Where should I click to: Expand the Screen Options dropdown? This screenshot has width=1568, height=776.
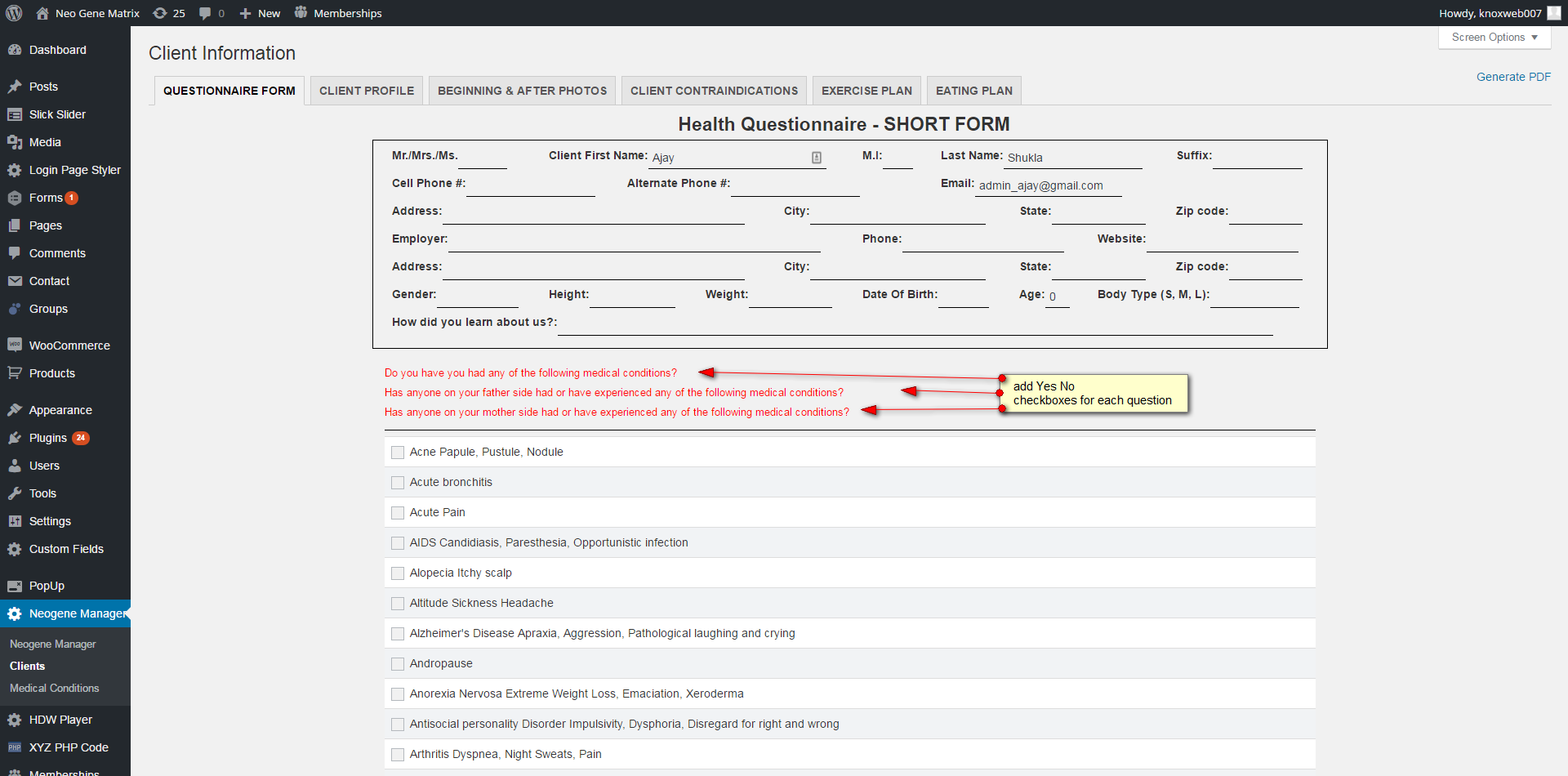1494,38
